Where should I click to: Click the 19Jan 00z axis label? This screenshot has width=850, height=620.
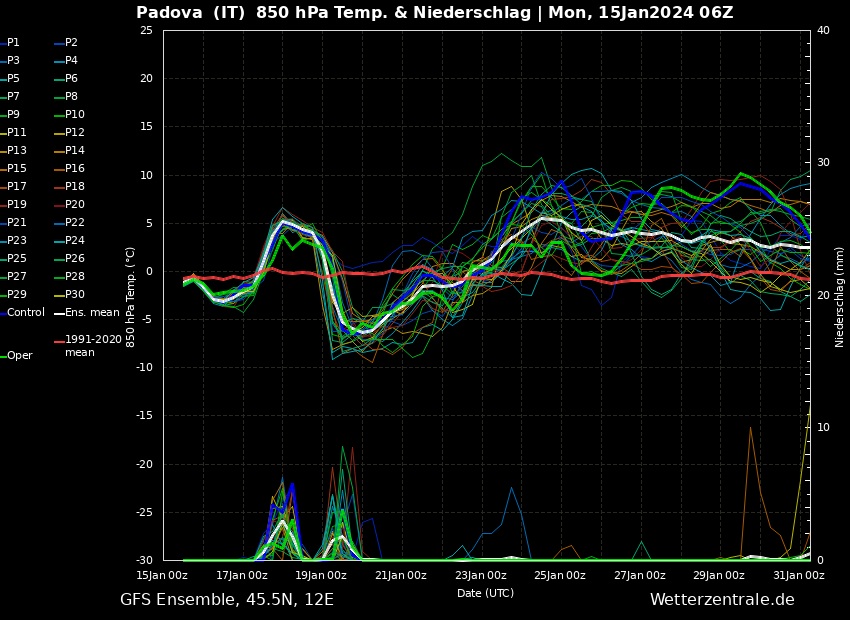[321, 575]
